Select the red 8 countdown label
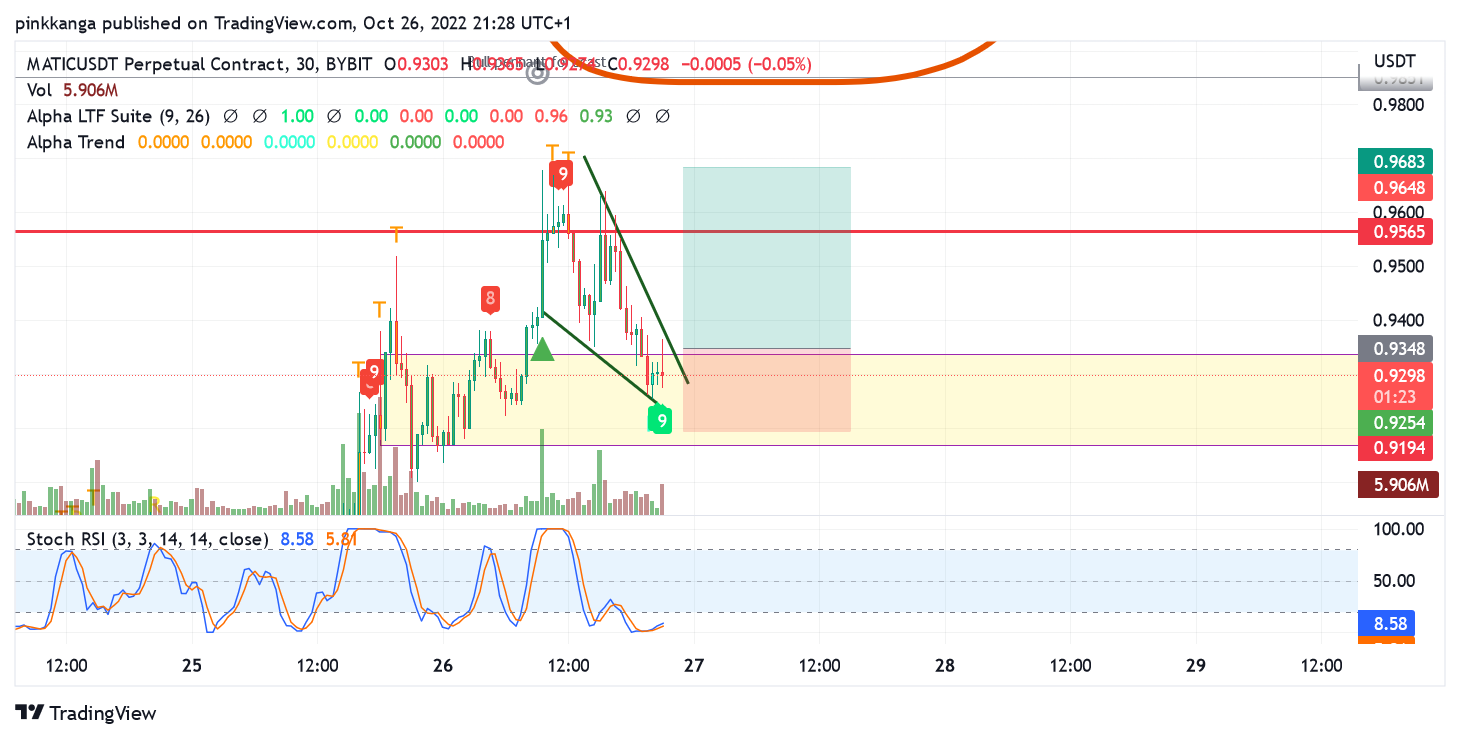 point(490,298)
